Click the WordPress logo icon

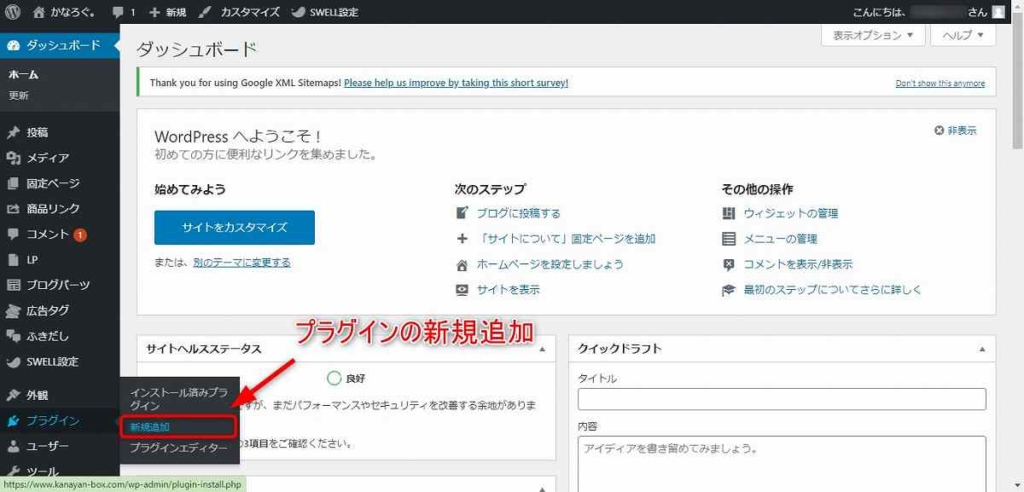click(12, 12)
